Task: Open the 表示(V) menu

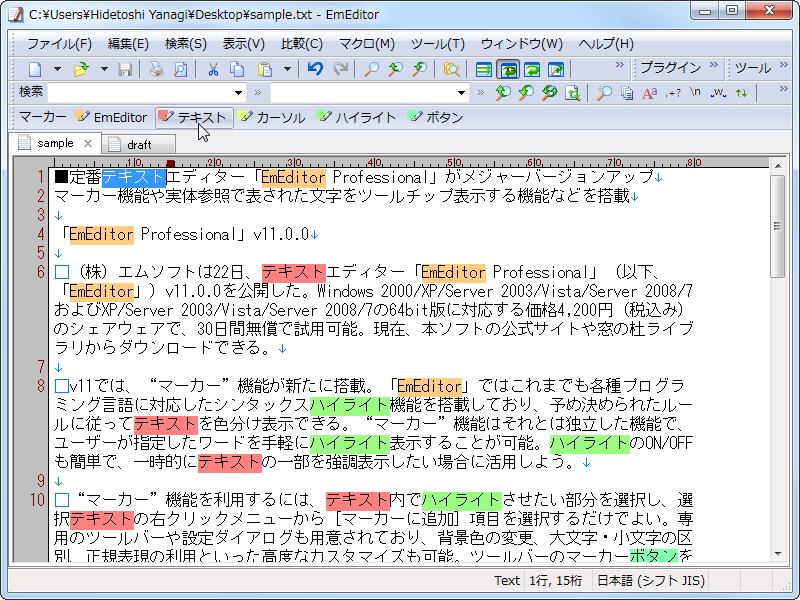Action: 243,44
